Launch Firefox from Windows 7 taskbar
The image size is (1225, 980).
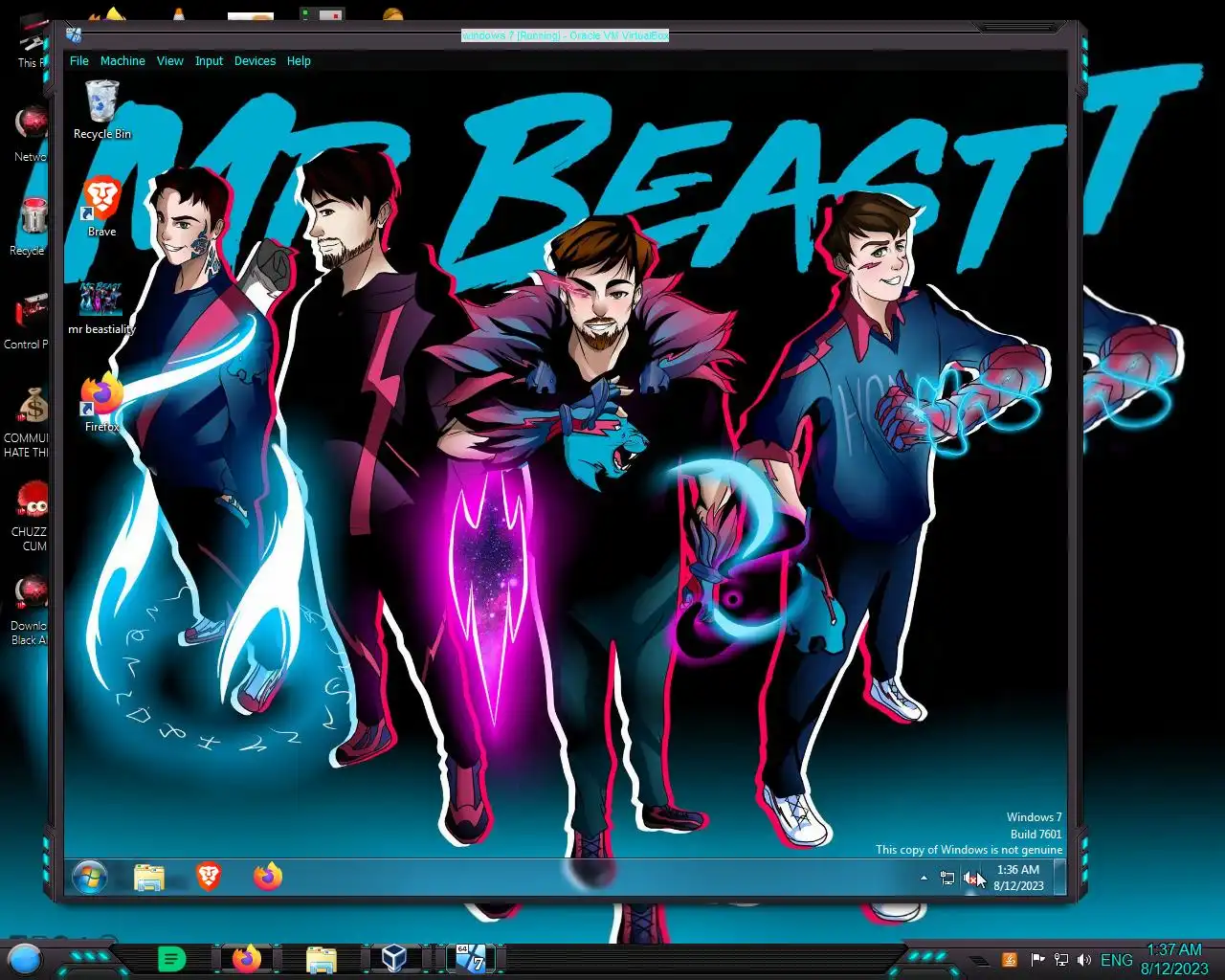click(x=268, y=877)
